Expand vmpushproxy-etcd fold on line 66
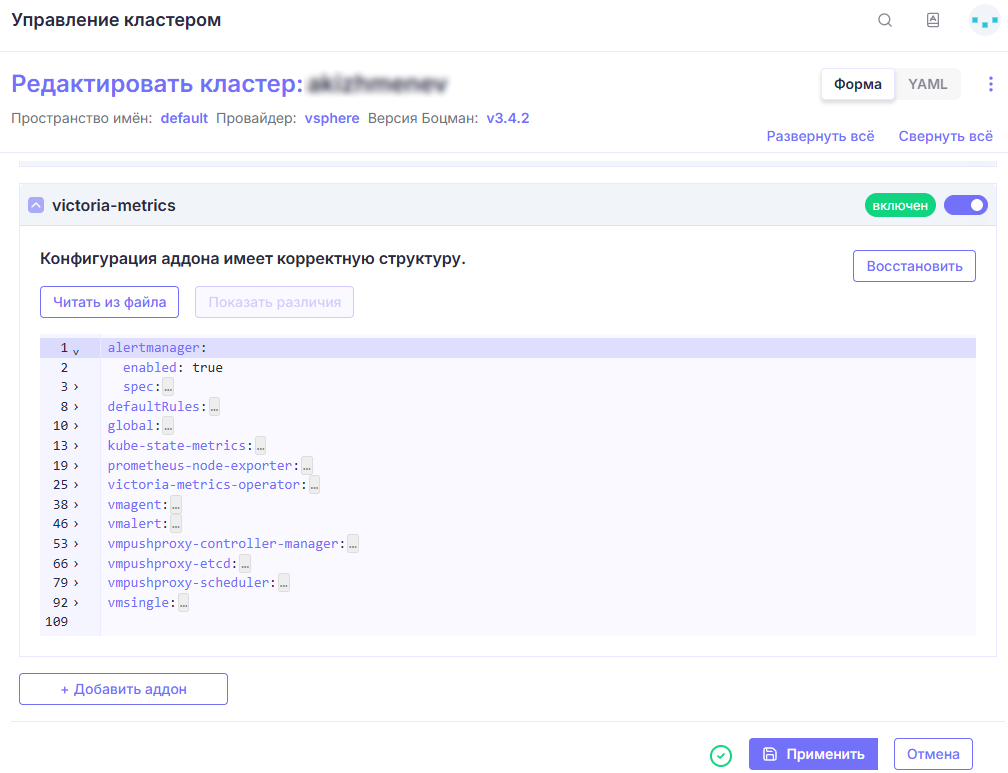 [76, 564]
